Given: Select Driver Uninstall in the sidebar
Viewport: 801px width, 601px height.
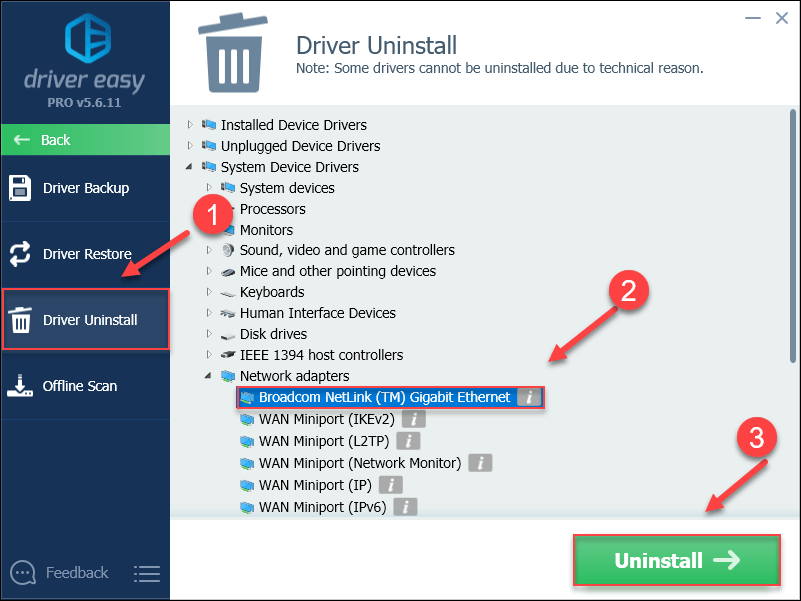Looking at the screenshot, I should pos(85,320).
